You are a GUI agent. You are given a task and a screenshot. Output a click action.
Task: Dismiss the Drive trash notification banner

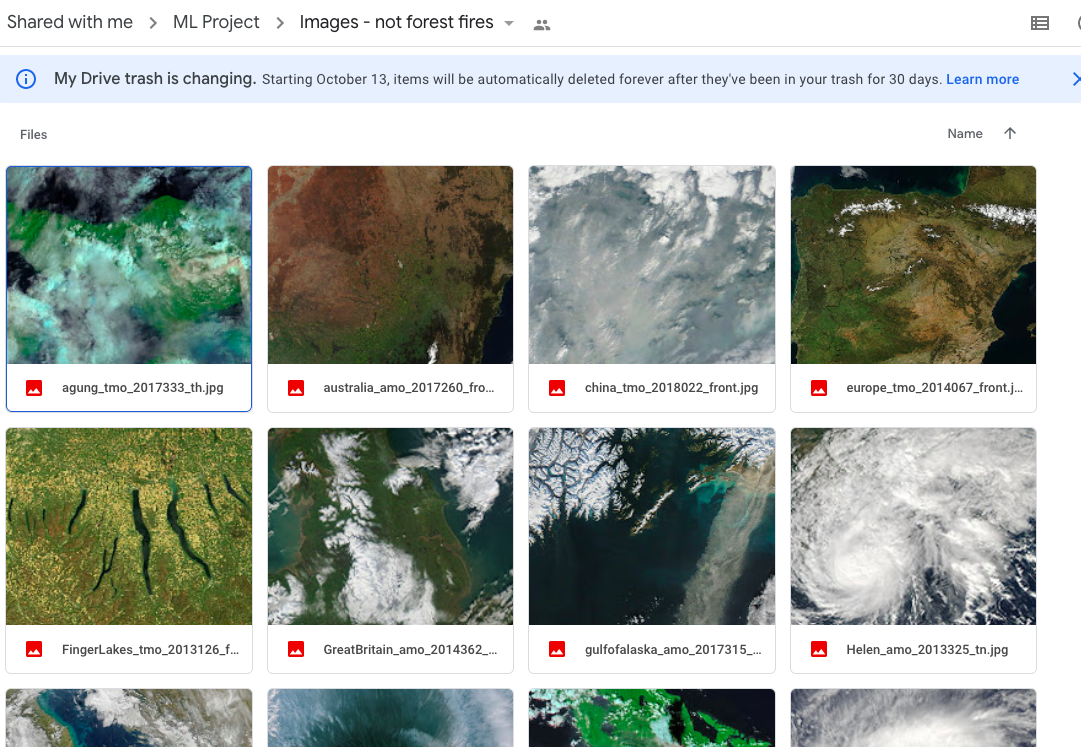[1075, 79]
